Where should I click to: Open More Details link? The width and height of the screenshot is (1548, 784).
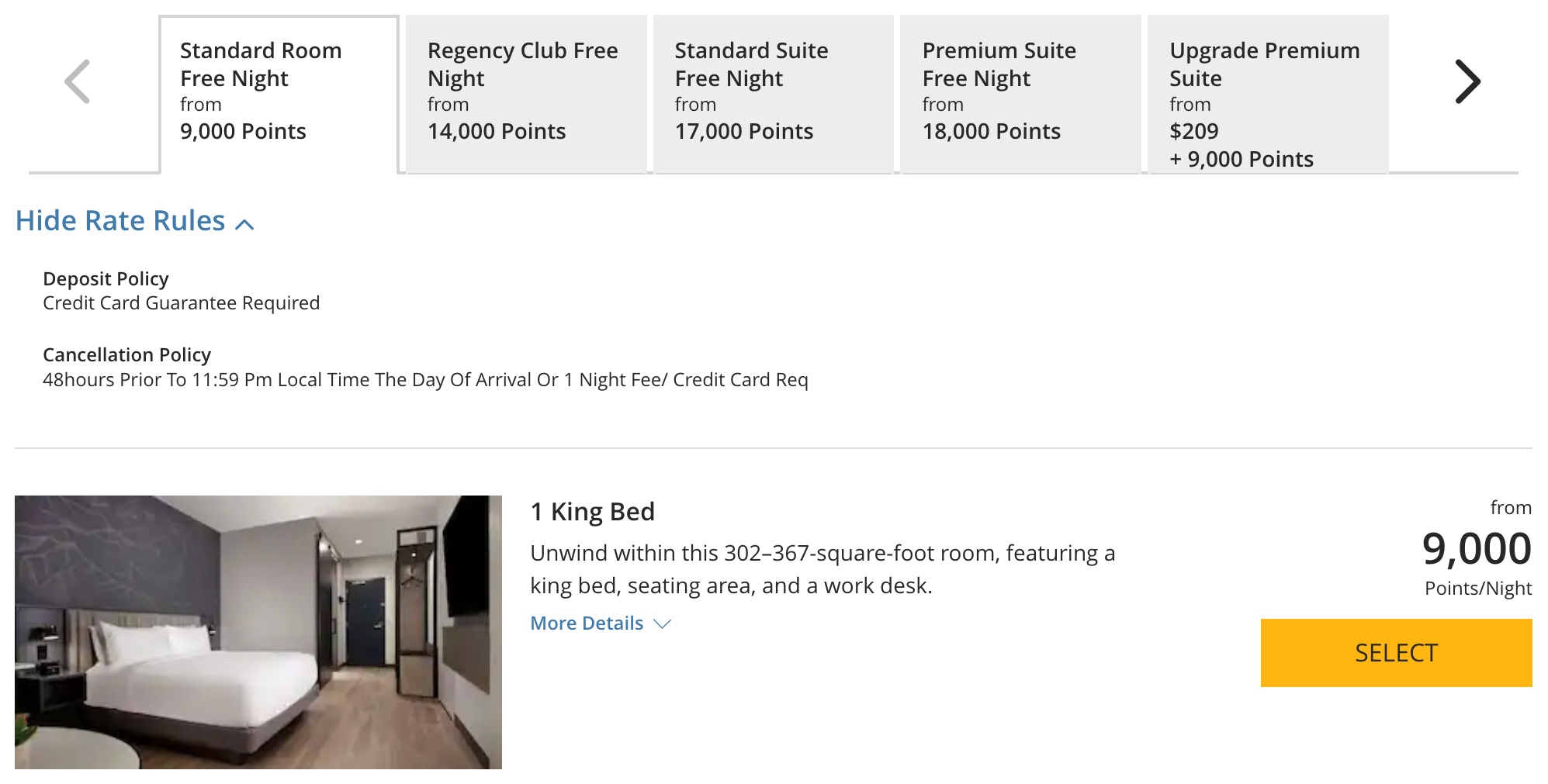[x=587, y=623]
